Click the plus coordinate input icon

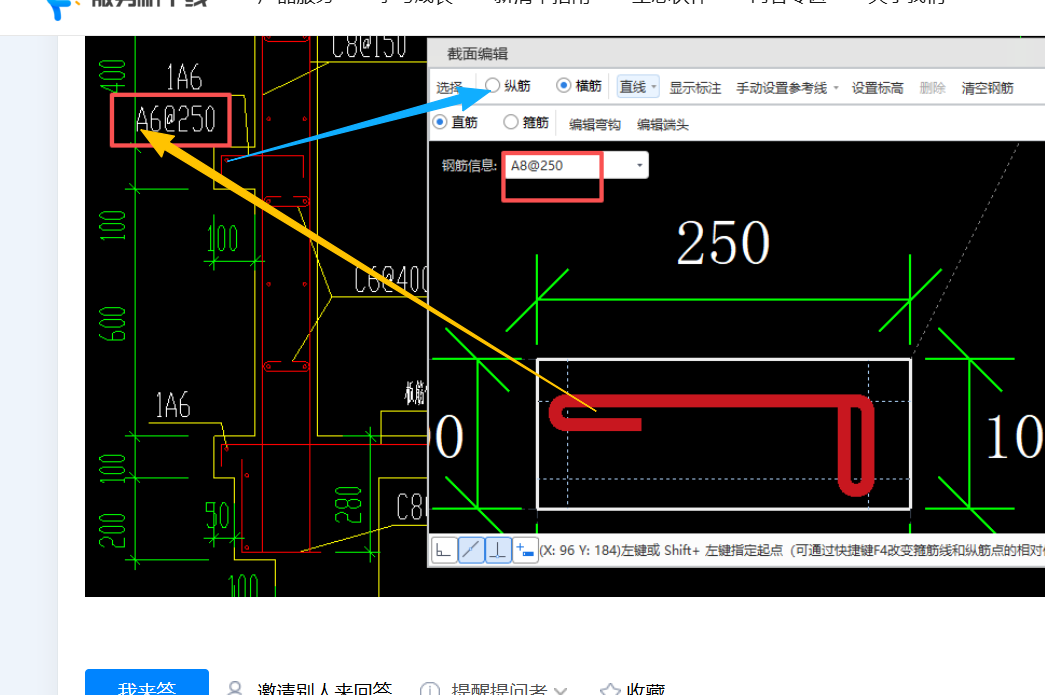point(525,550)
